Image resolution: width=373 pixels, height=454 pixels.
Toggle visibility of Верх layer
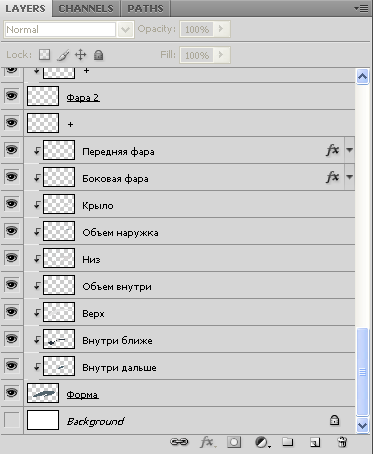[x=12, y=312]
